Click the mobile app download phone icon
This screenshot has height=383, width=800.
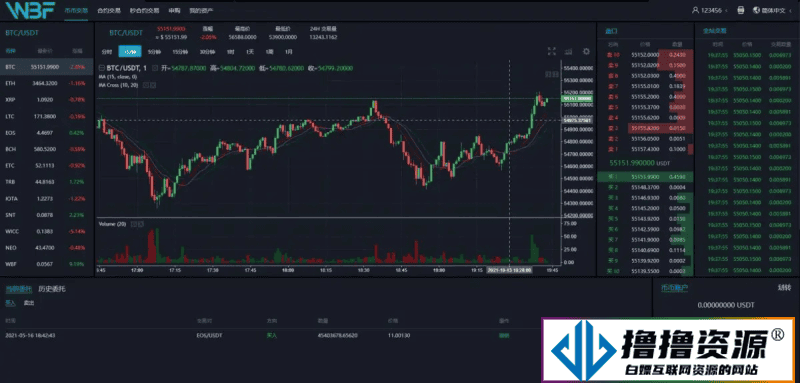(x=740, y=10)
